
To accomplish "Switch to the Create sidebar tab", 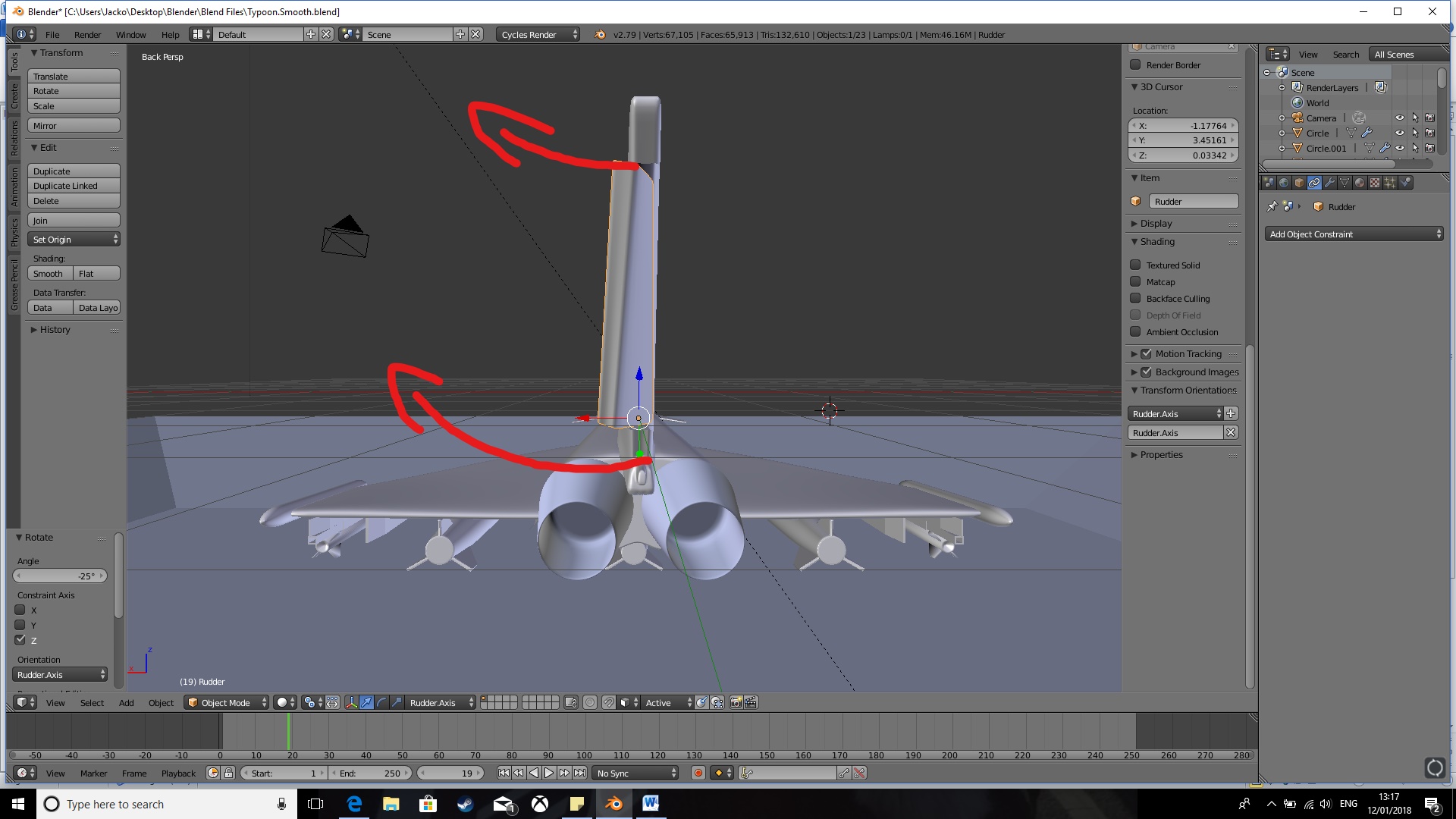I will click(14, 96).
